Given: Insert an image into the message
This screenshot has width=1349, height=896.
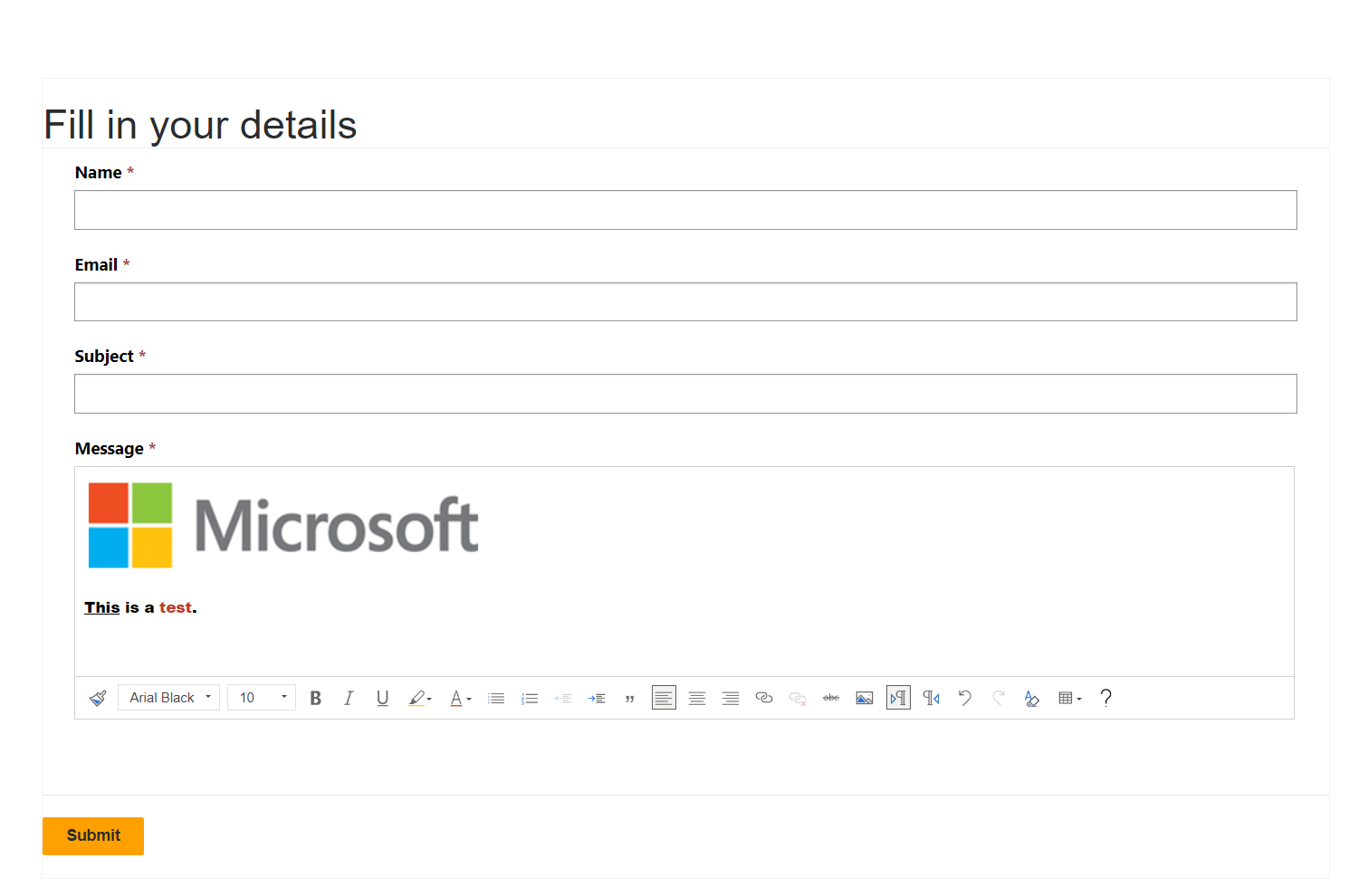Looking at the screenshot, I should [x=865, y=697].
